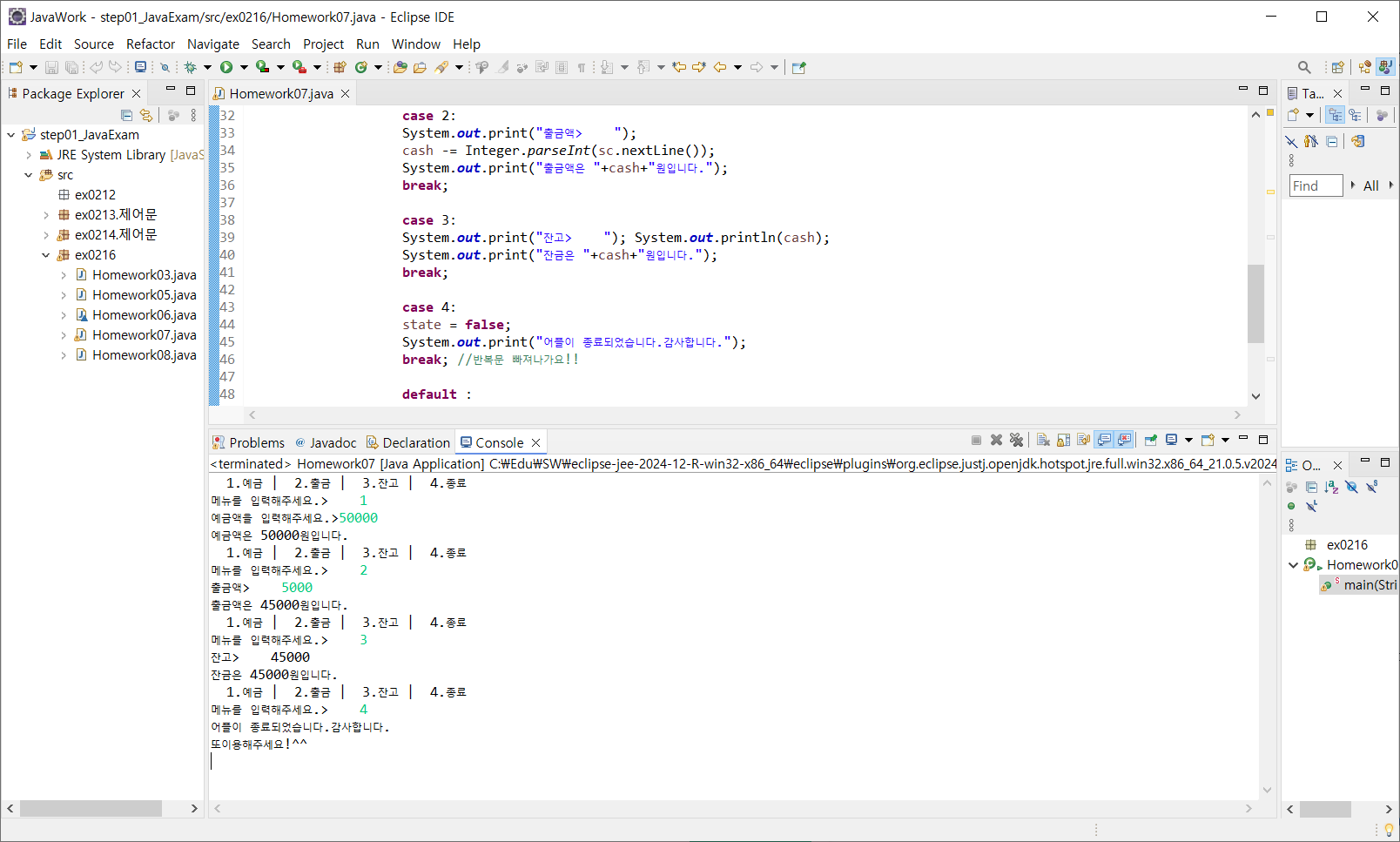
Task: Click the Debug bug toolbar icon
Action: [x=190, y=67]
